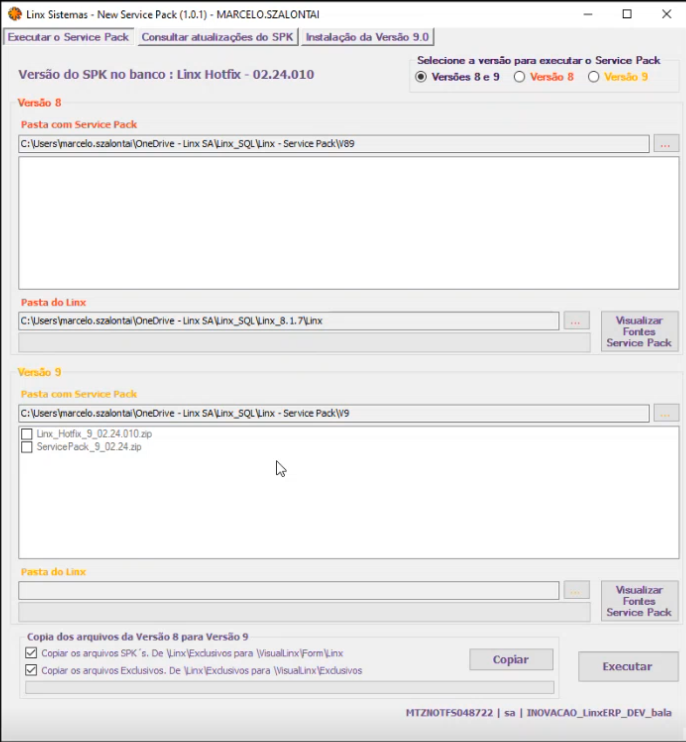Browse for Versão 8 Service Pack folder
This screenshot has width=686, height=742.
click(x=666, y=144)
